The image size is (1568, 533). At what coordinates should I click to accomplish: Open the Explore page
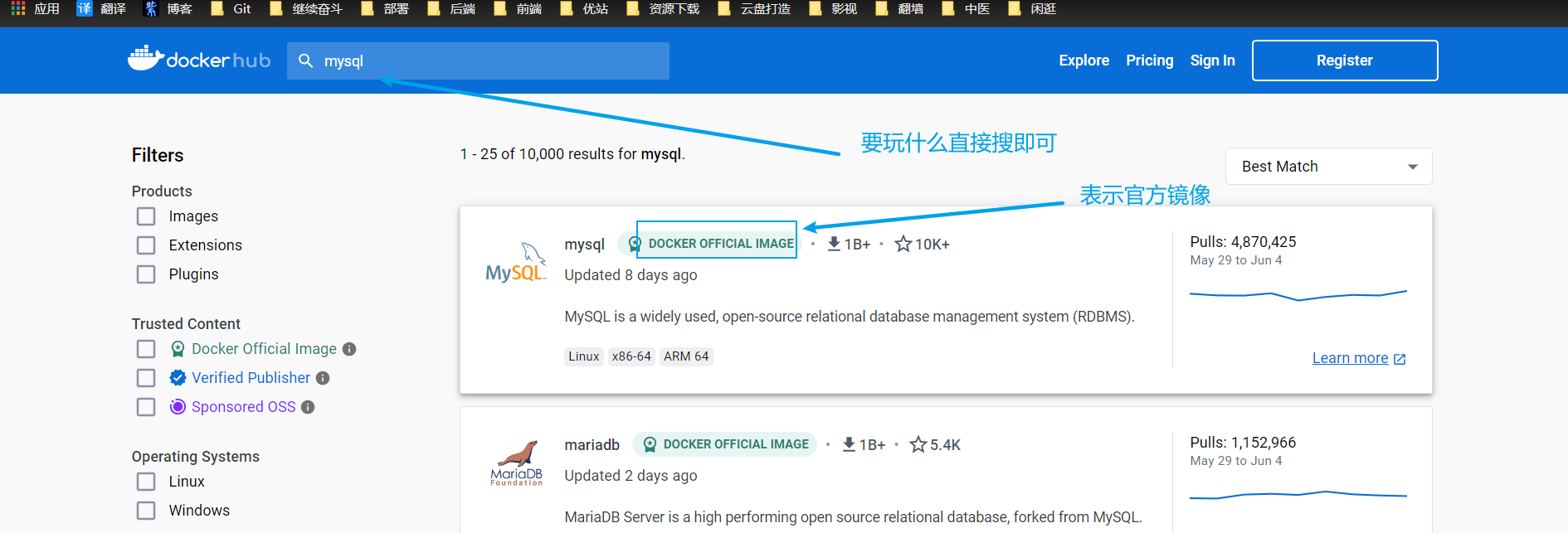click(x=1083, y=61)
